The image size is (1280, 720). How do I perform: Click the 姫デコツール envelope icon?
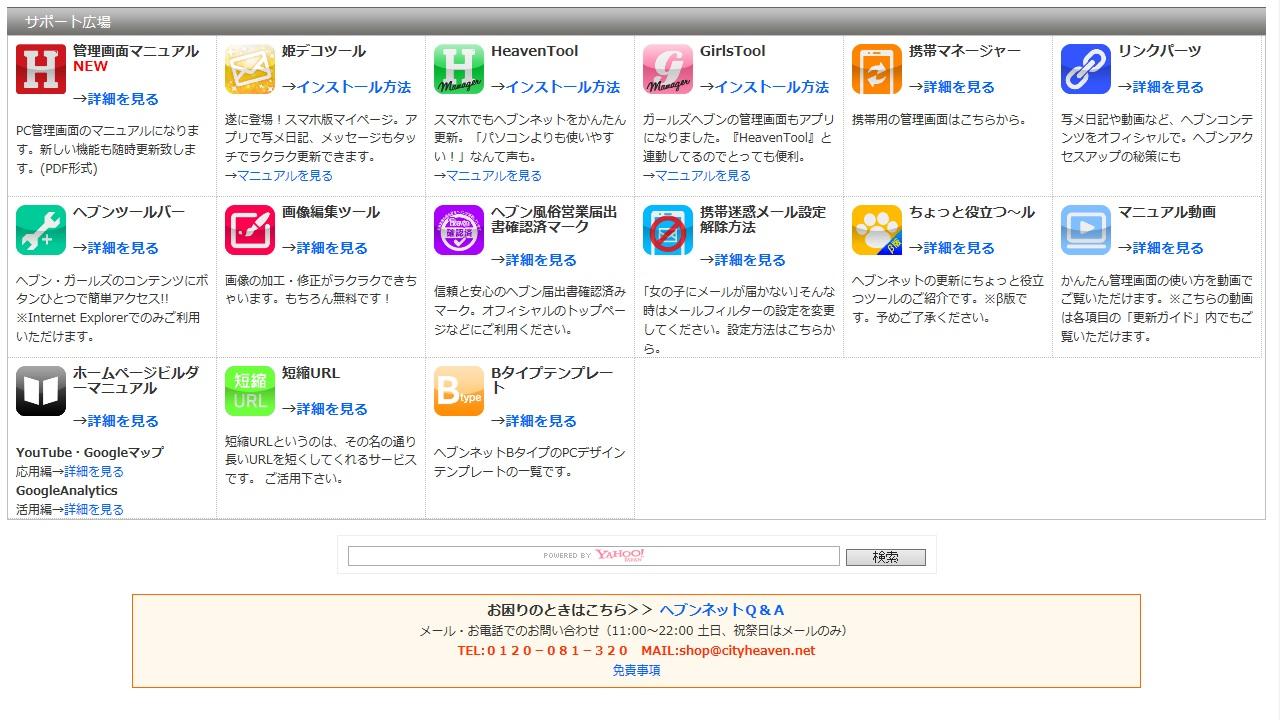click(x=250, y=69)
